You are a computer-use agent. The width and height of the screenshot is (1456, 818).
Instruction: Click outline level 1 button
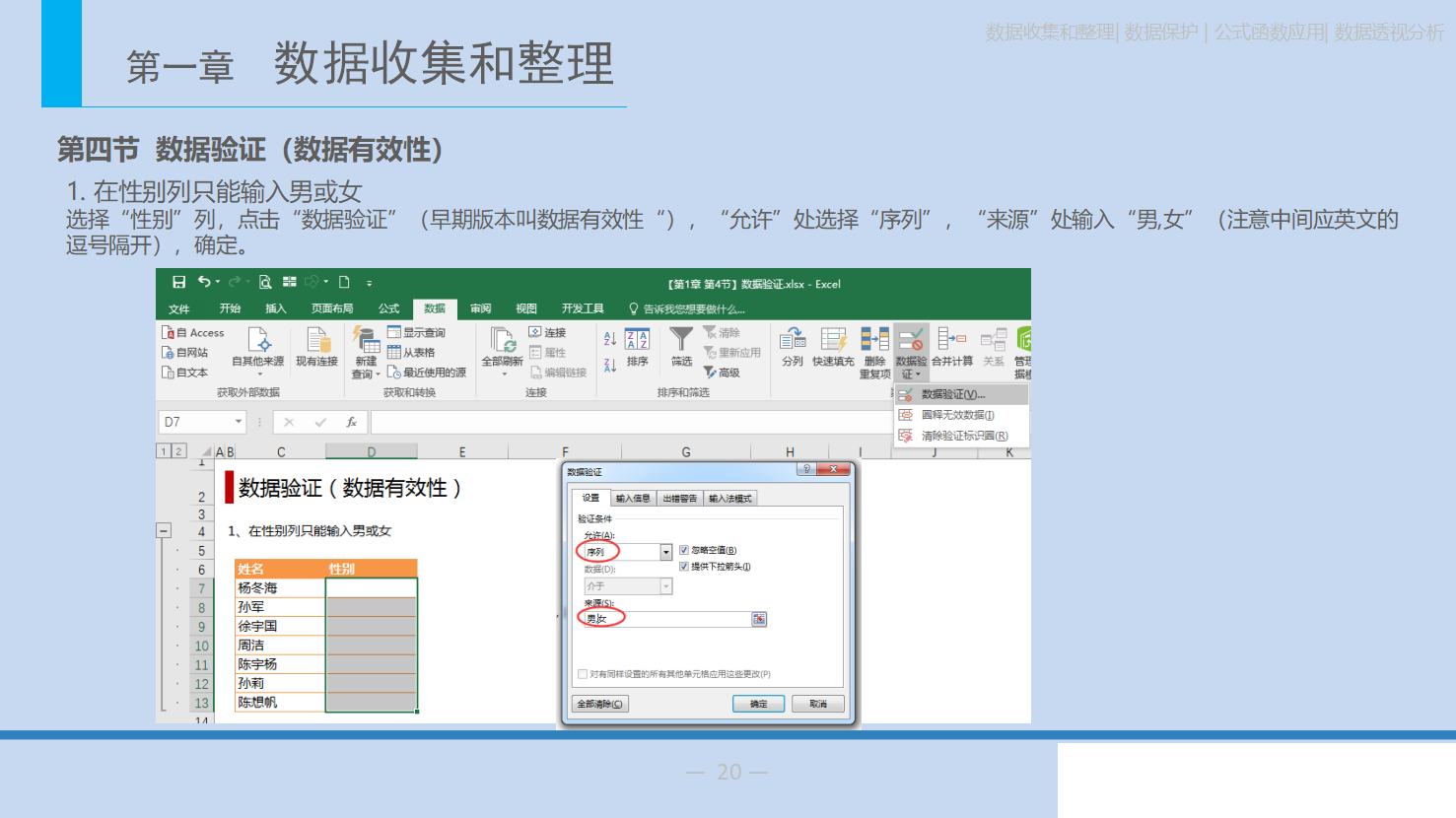point(164,450)
